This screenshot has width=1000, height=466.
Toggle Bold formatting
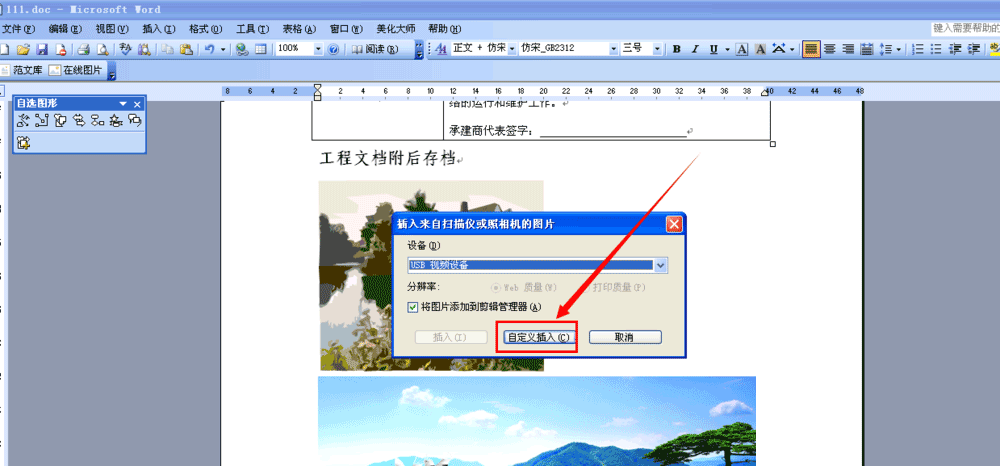coord(677,49)
